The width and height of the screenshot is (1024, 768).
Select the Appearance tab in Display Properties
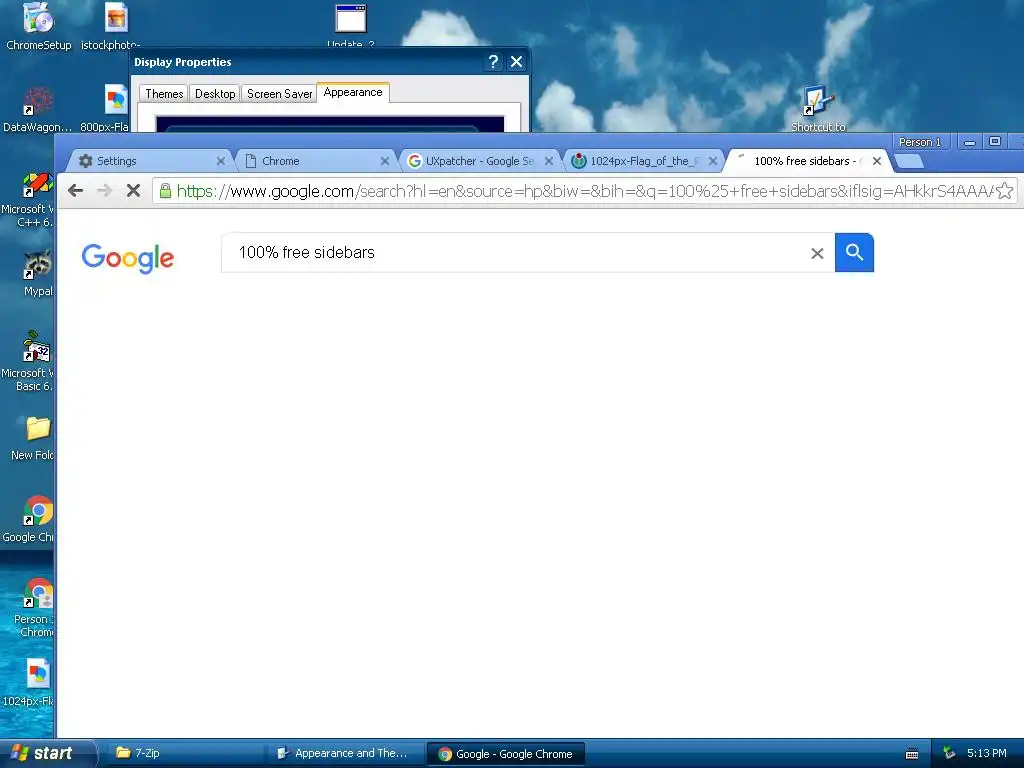(x=353, y=92)
